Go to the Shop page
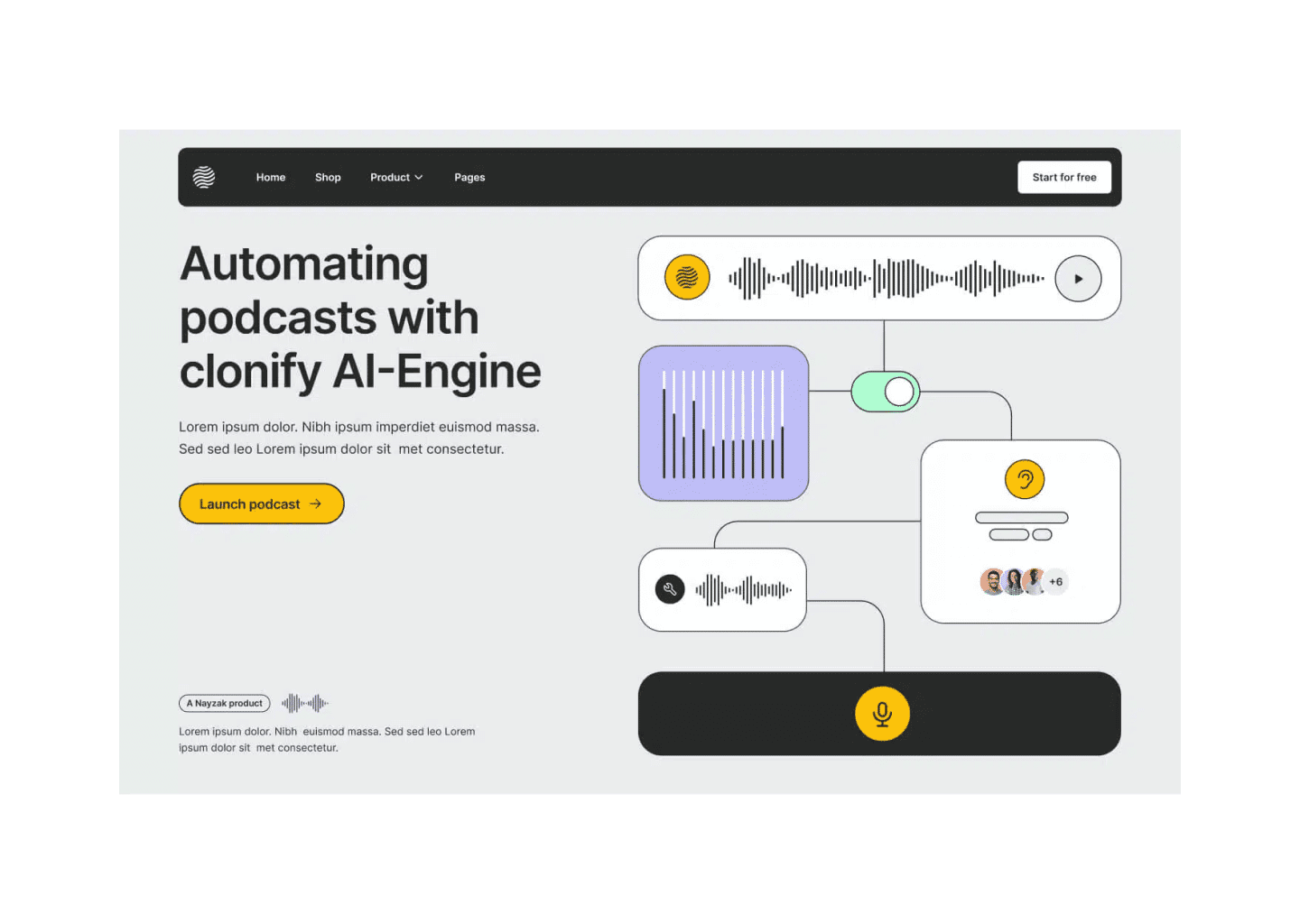 (x=328, y=178)
